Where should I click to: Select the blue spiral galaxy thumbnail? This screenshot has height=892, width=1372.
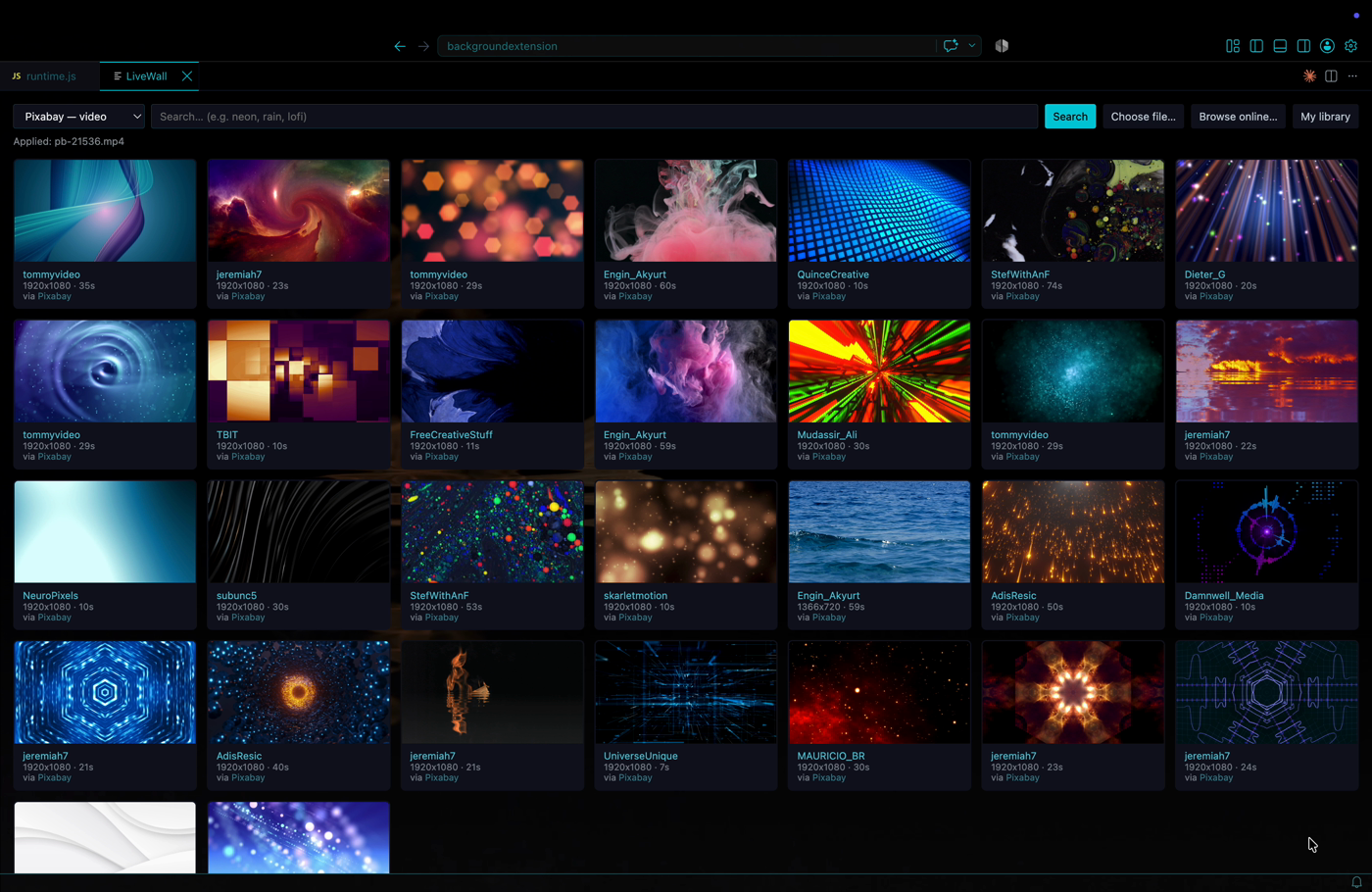click(x=105, y=372)
